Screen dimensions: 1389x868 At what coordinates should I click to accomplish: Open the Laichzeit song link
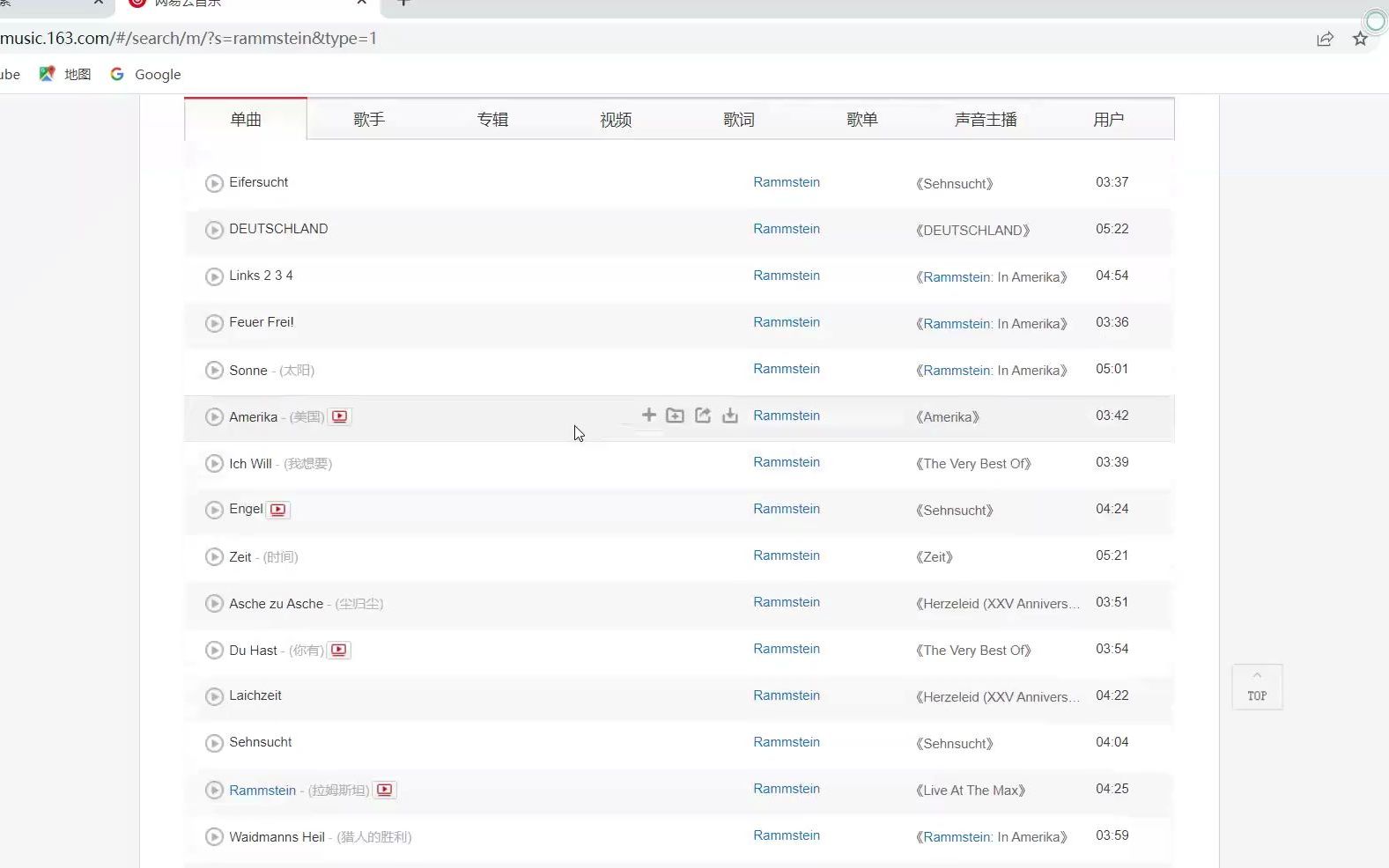tap(255, 695)
